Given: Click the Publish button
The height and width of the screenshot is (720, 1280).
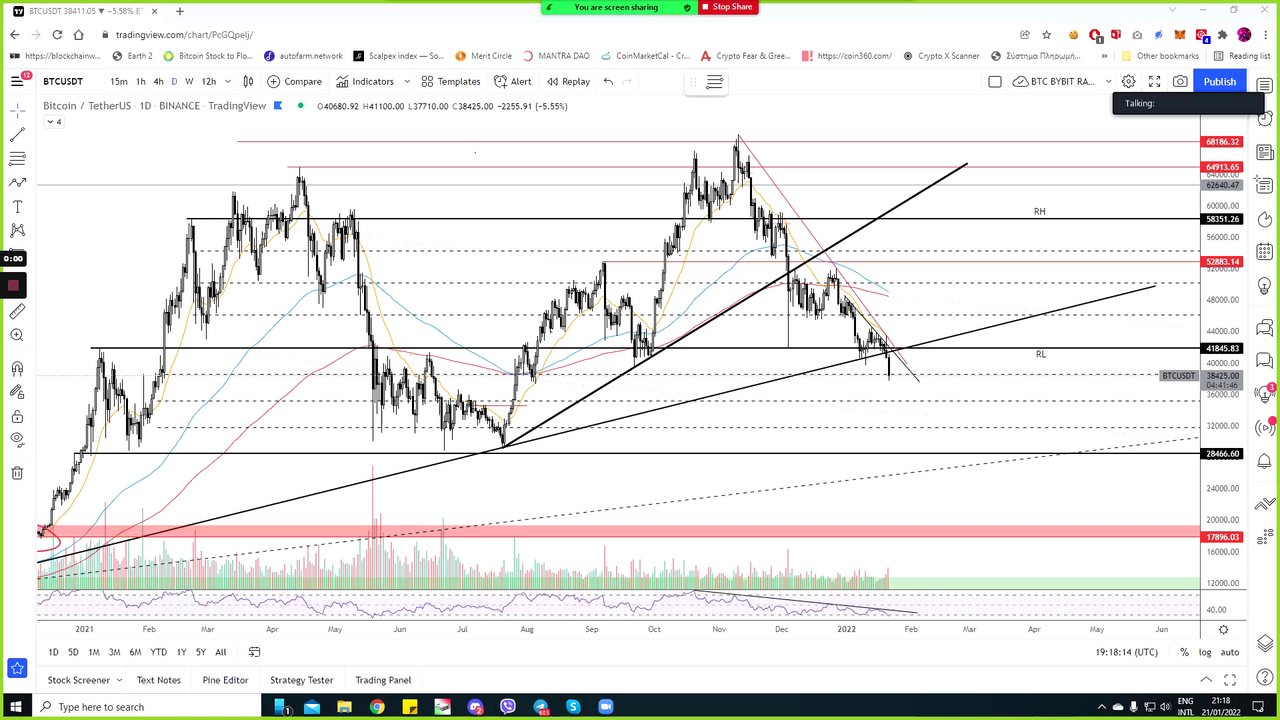Looking at the screenshot, I should click(x=1219, y=81).
